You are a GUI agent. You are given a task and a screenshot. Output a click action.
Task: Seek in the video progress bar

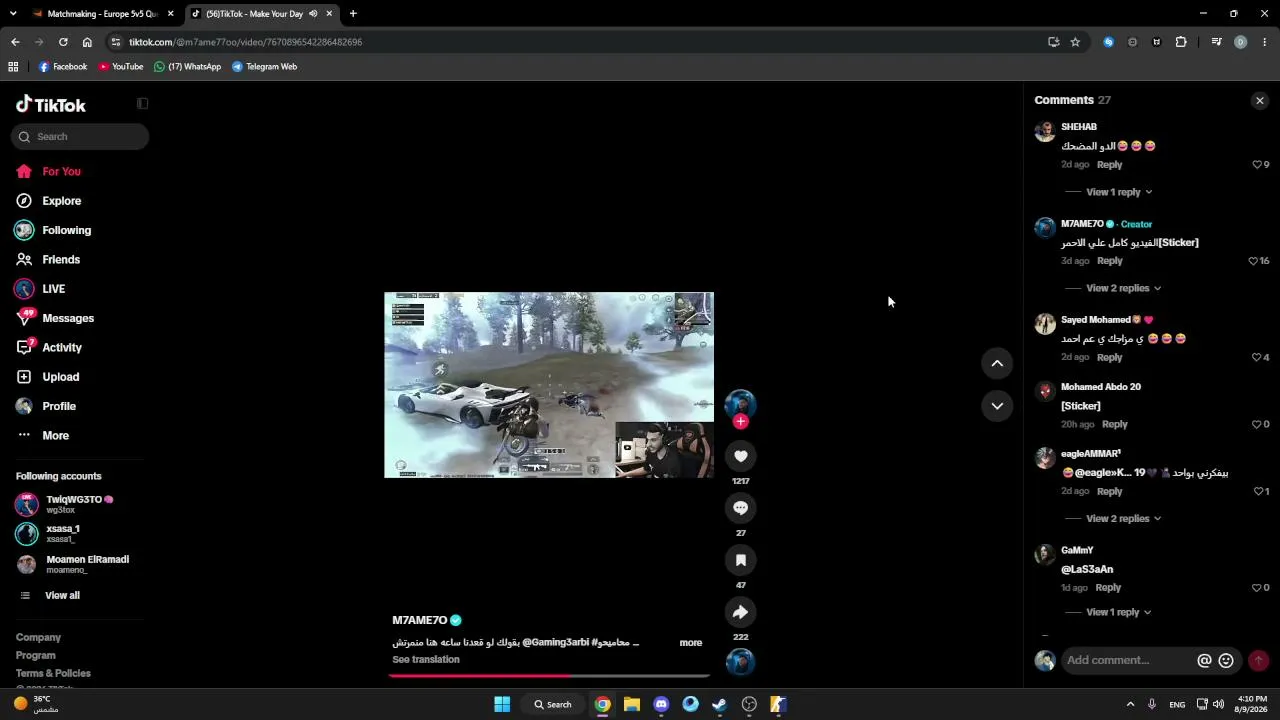tap(549, 676)
